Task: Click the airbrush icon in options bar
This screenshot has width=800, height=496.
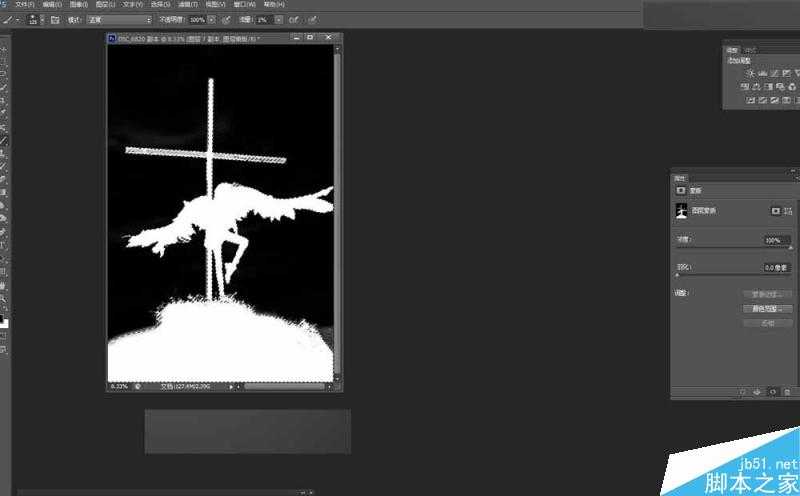Action: pyautogui.click(x=292, y=19)
